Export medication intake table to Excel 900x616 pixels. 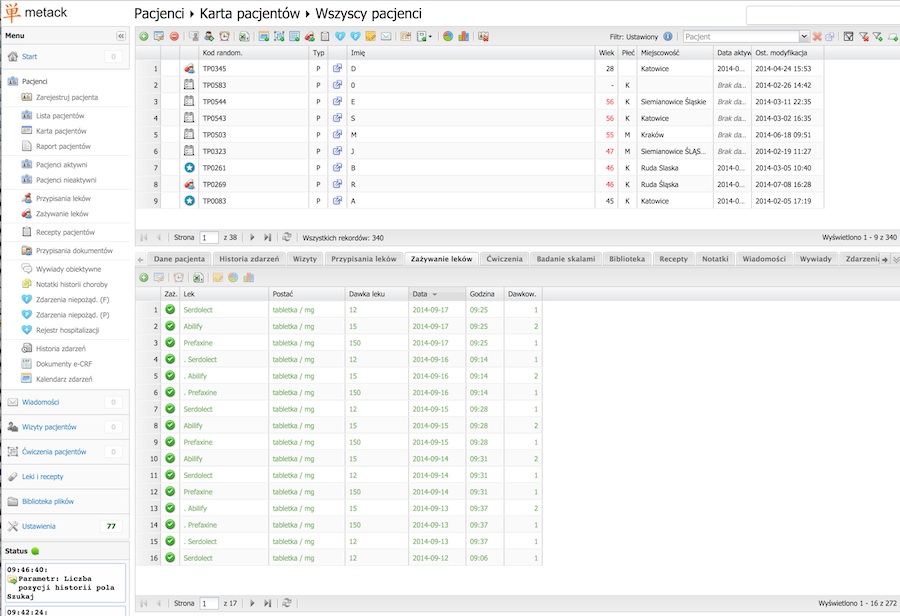click(x=198, y=277)
